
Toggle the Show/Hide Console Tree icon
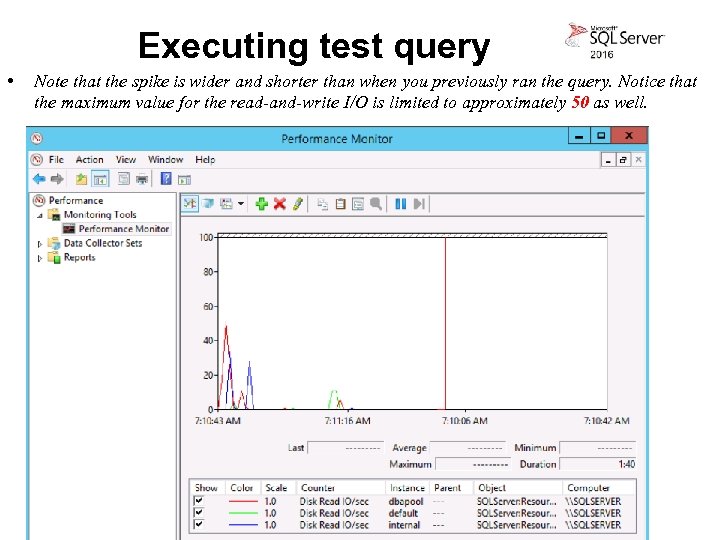pos(100,179)
